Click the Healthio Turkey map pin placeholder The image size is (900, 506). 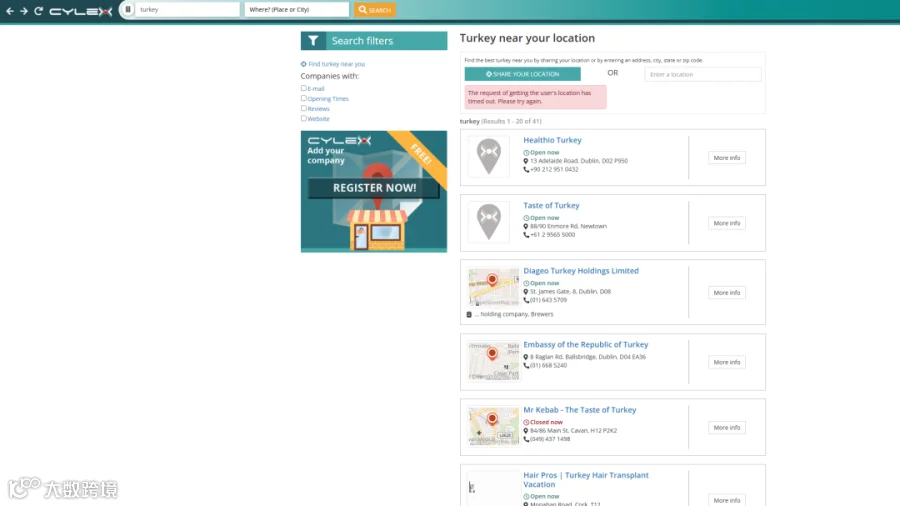[488, 156]
